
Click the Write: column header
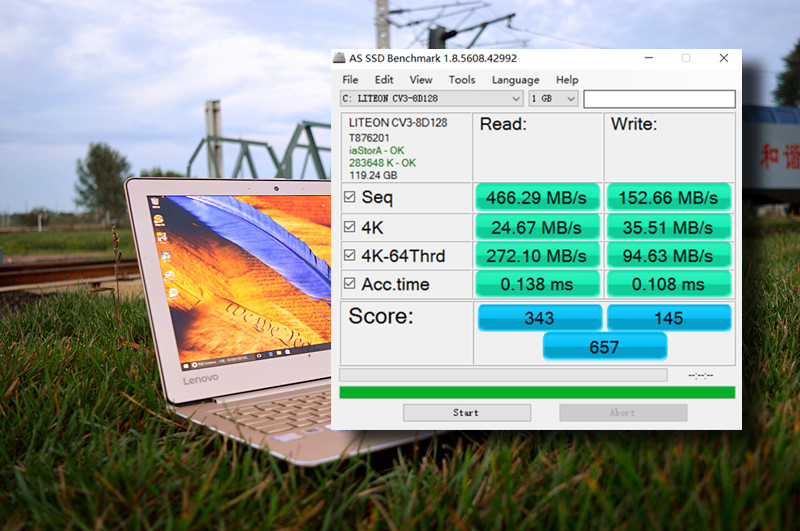(x=634, y=124)
